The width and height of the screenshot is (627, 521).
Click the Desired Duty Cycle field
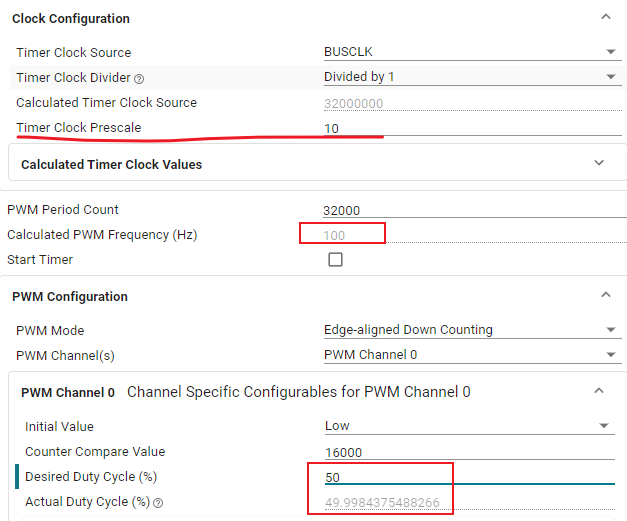coord(468,477)
